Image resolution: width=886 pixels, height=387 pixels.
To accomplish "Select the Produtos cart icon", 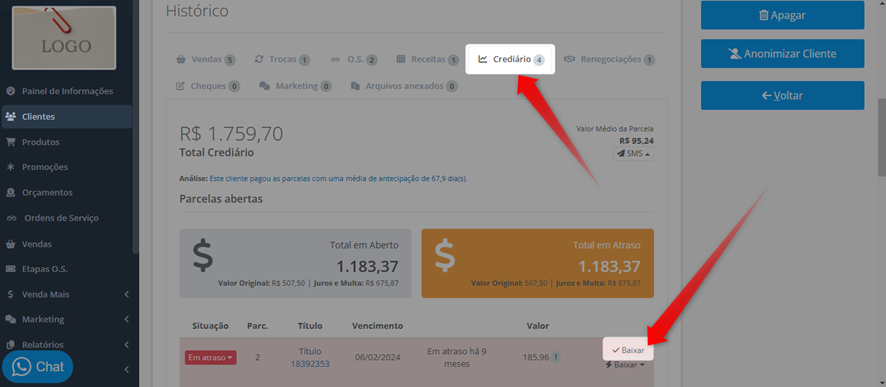I will click(10, 142).
